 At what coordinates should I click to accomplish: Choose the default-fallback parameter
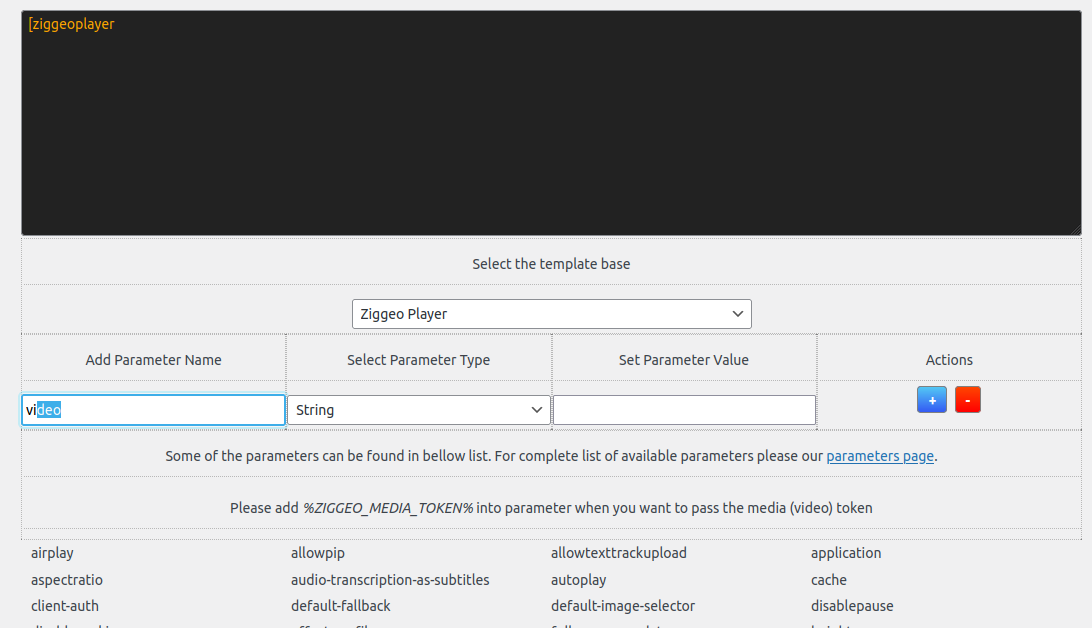point(341,606)
